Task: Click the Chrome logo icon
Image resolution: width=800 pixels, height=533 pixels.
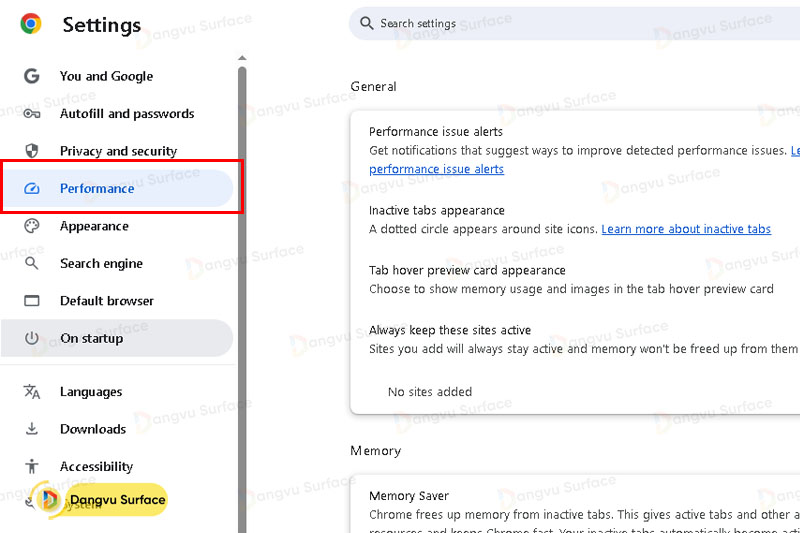Action: coord(31,24)
